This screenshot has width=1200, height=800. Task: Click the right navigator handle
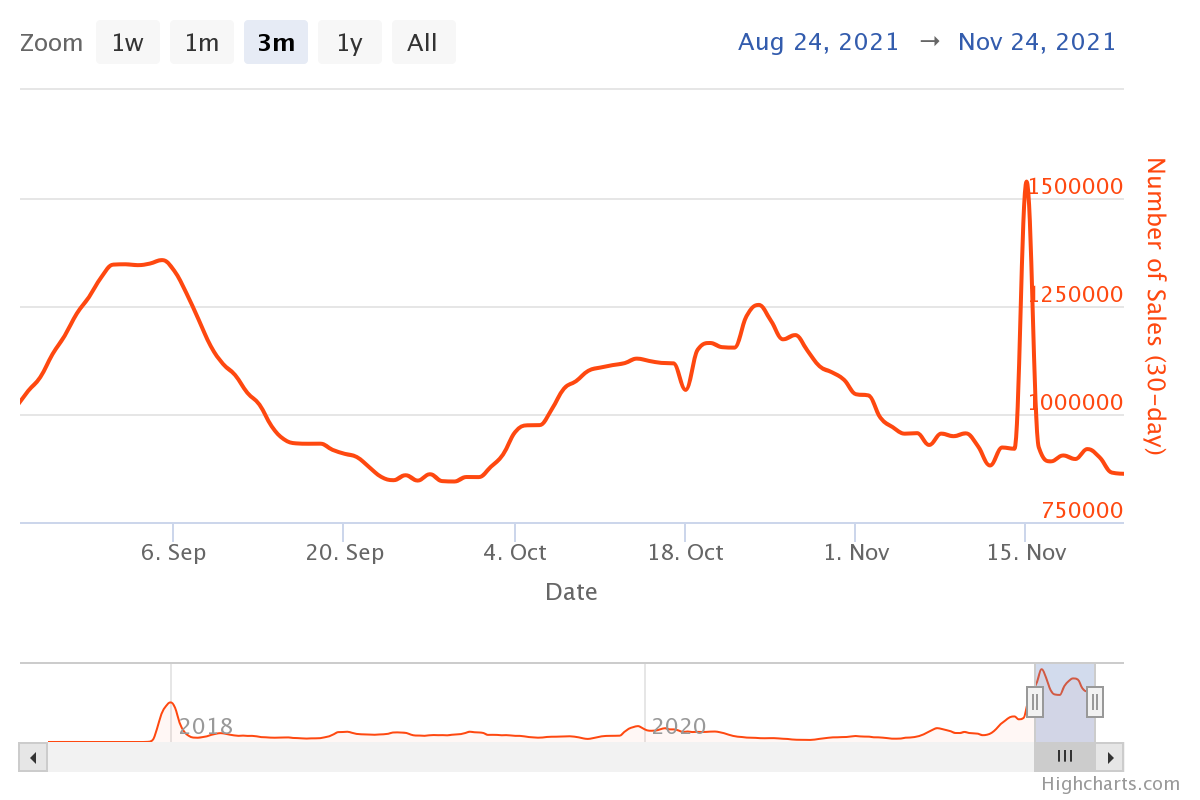pyautogui.click(x=1095, y=702)
